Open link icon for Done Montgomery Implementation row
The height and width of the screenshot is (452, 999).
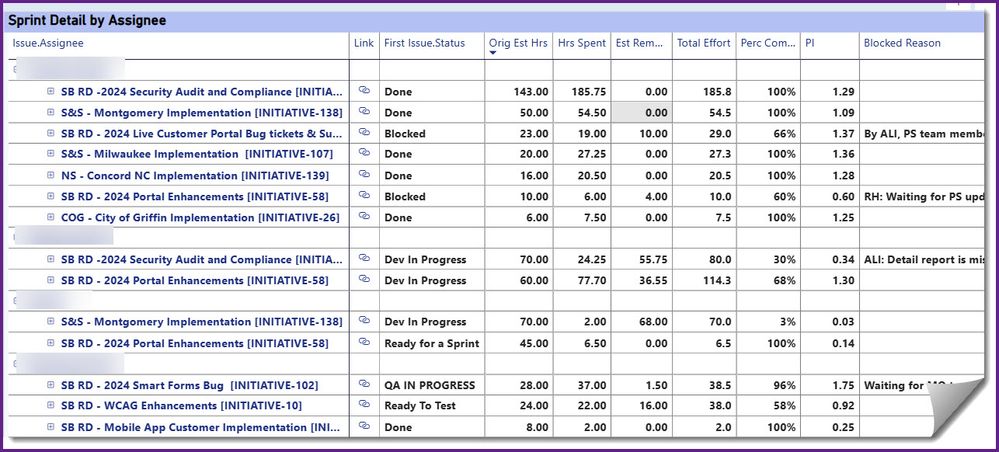[x=364, y=111]
